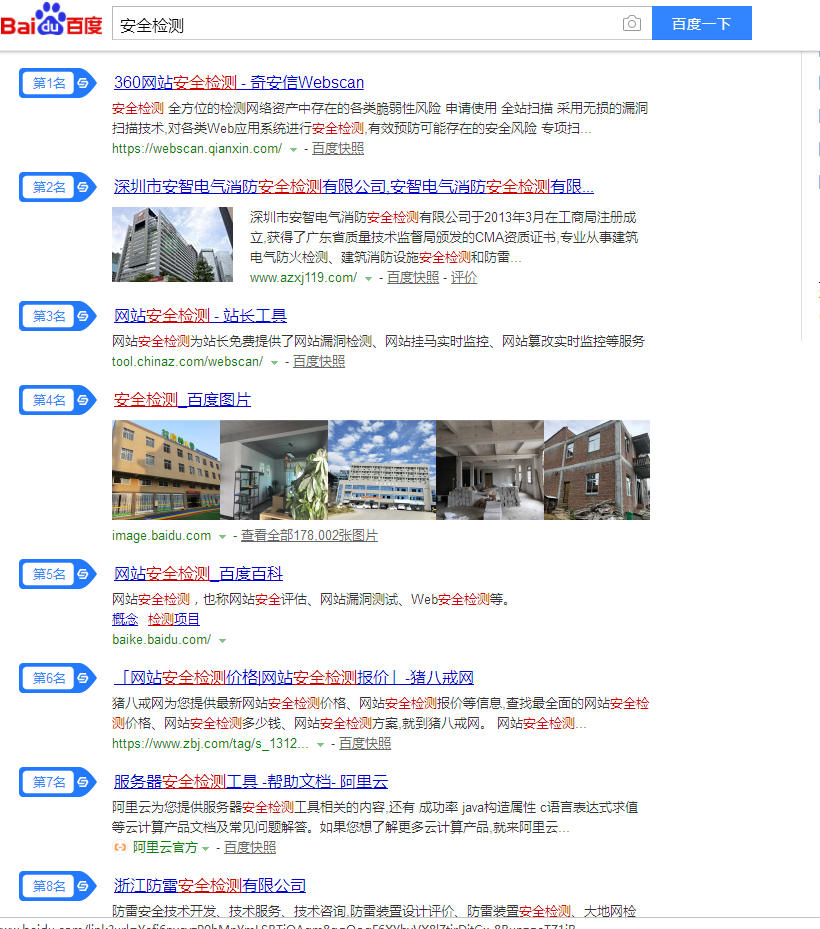Click the image.baidu.com URL text
This screenshot has width=820, height=929.
point(162,536)
